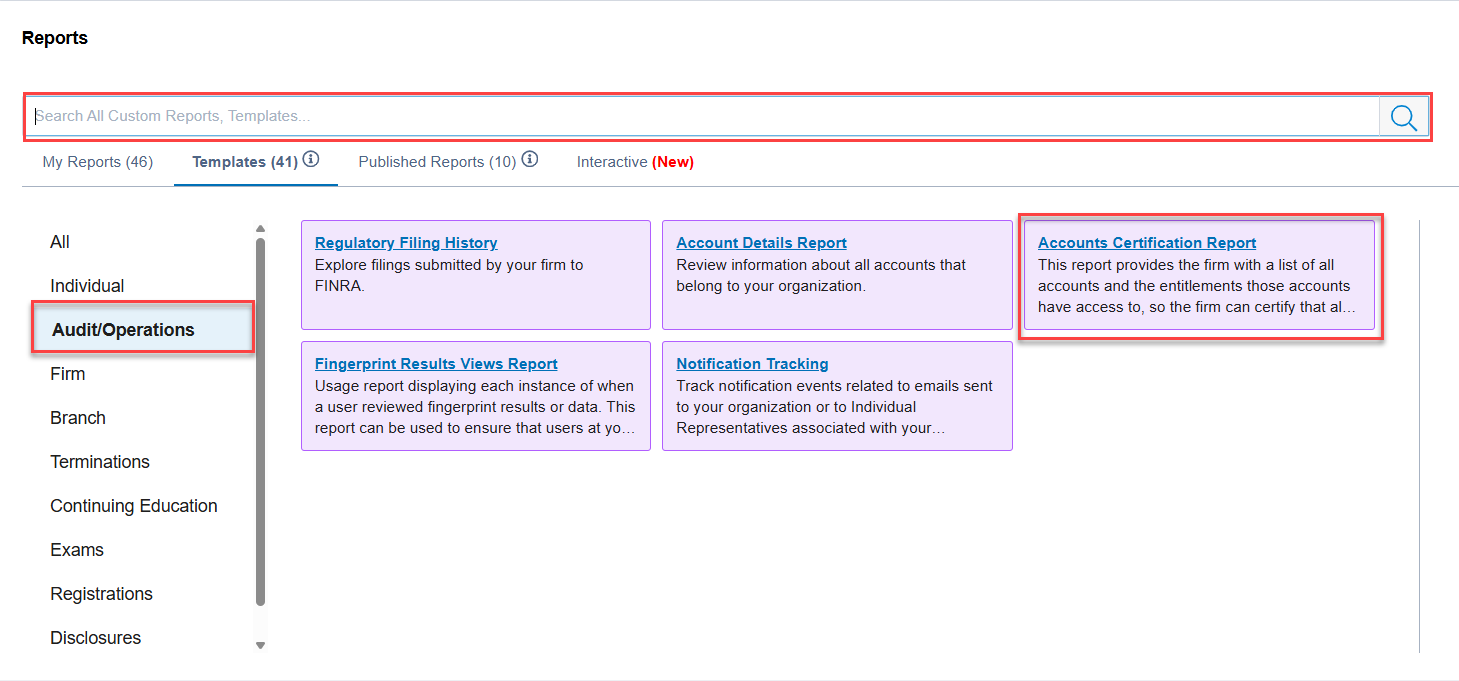The image size is (1459, 681).
Task: Select the Audit/Operations category
Action: point(143,329)
